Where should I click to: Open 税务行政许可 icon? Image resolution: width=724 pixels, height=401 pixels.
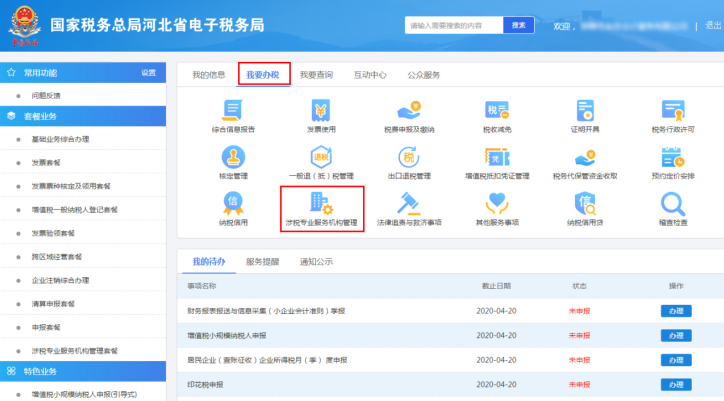coord(673,110)
